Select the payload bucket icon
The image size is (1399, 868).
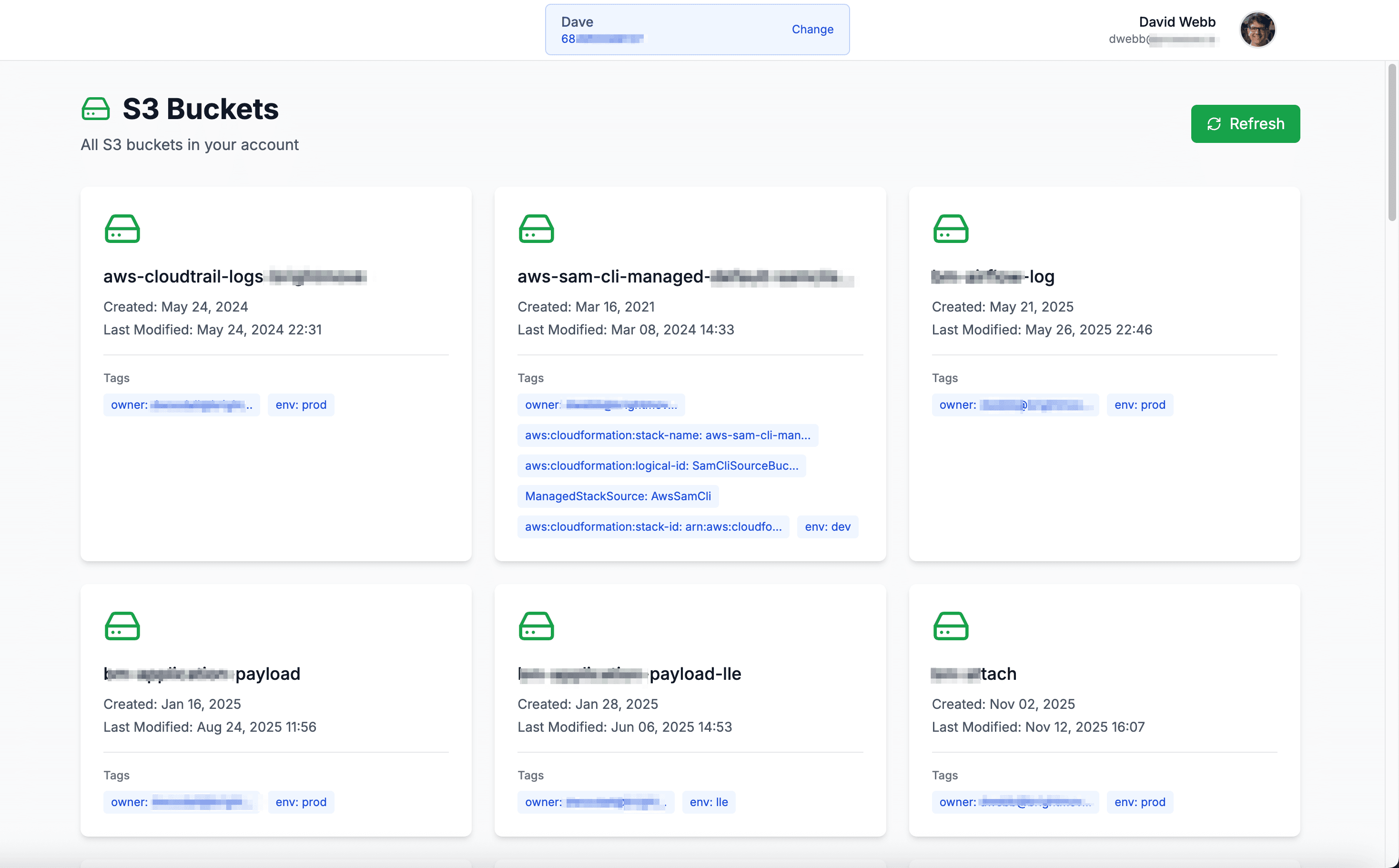[122, 626]
